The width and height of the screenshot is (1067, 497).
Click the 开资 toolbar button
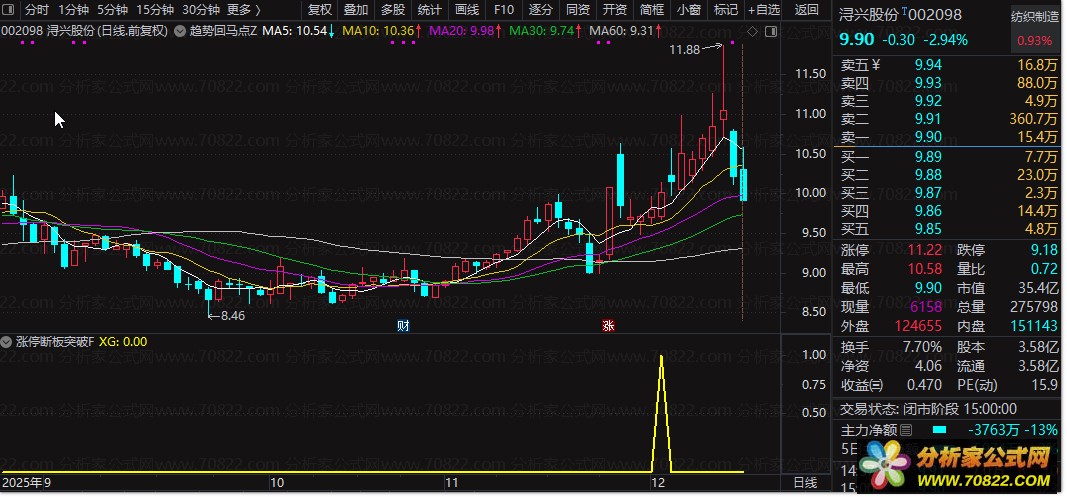click(614, 10)
